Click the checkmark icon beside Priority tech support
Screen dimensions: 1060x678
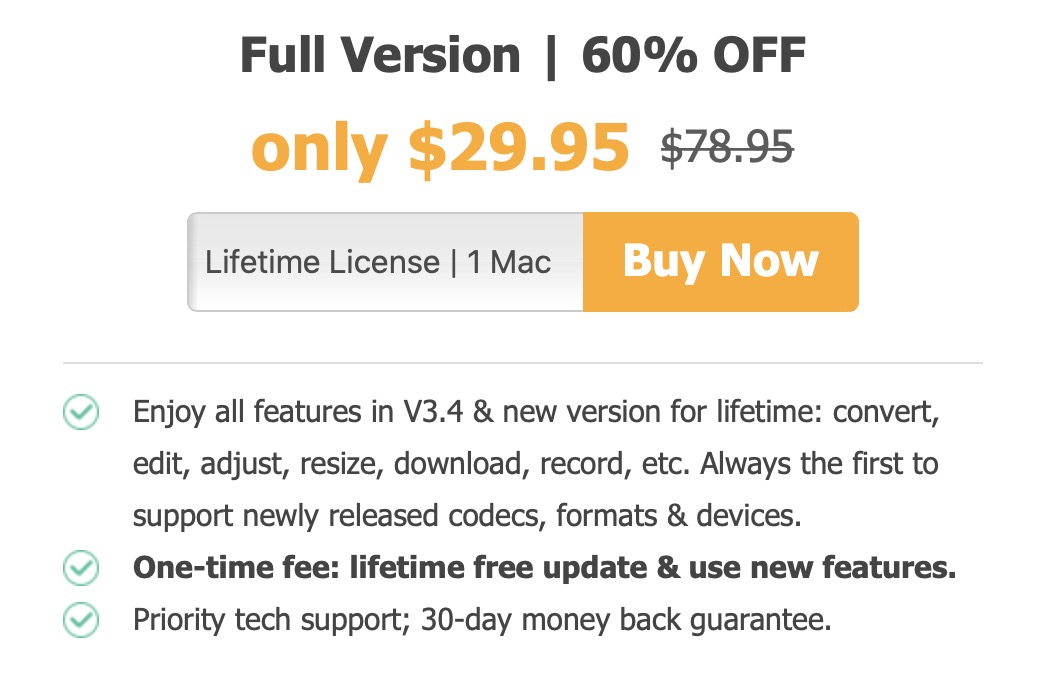81,620
